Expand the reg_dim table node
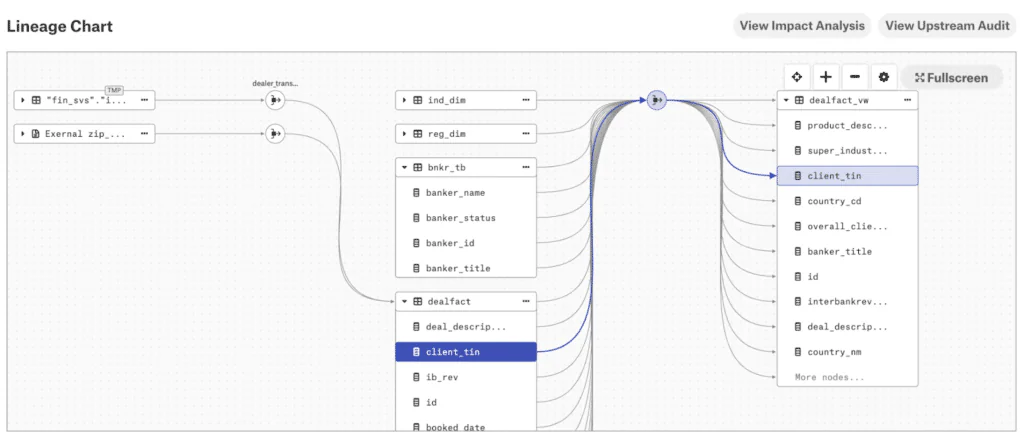This screenshot has width=1024, height=442. pos(405,134)
